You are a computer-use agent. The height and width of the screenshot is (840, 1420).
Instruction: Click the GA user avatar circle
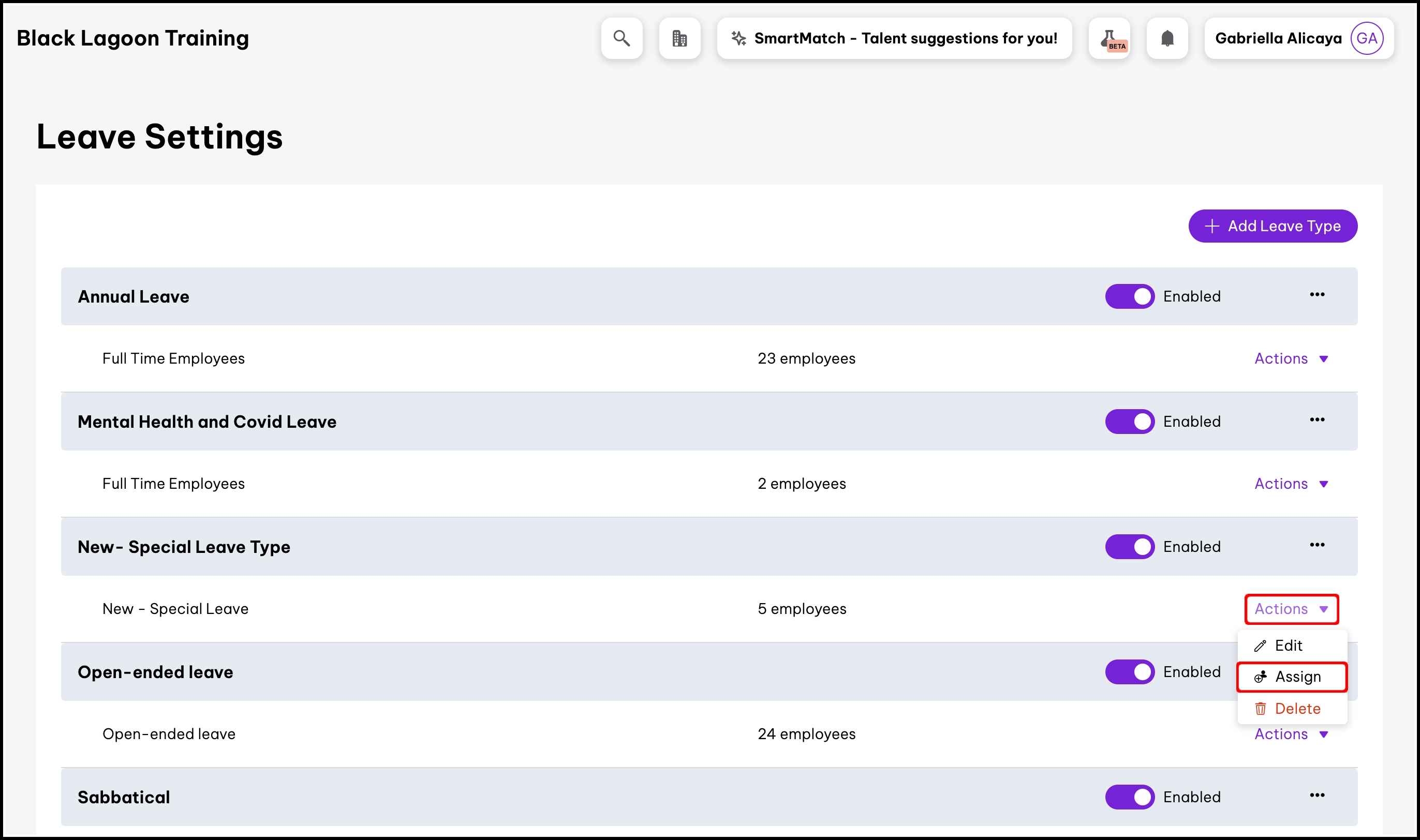tap(1367, 38)
